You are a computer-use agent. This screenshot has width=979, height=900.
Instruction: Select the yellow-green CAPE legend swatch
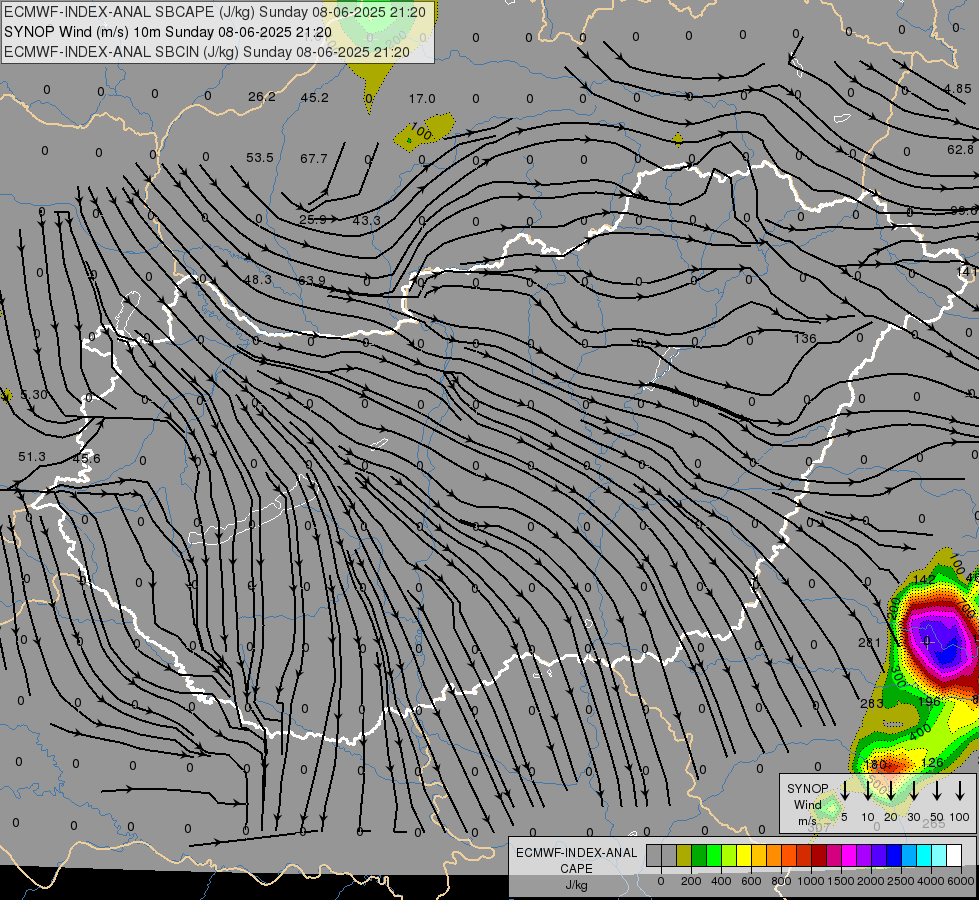click(x=729, y=855)
